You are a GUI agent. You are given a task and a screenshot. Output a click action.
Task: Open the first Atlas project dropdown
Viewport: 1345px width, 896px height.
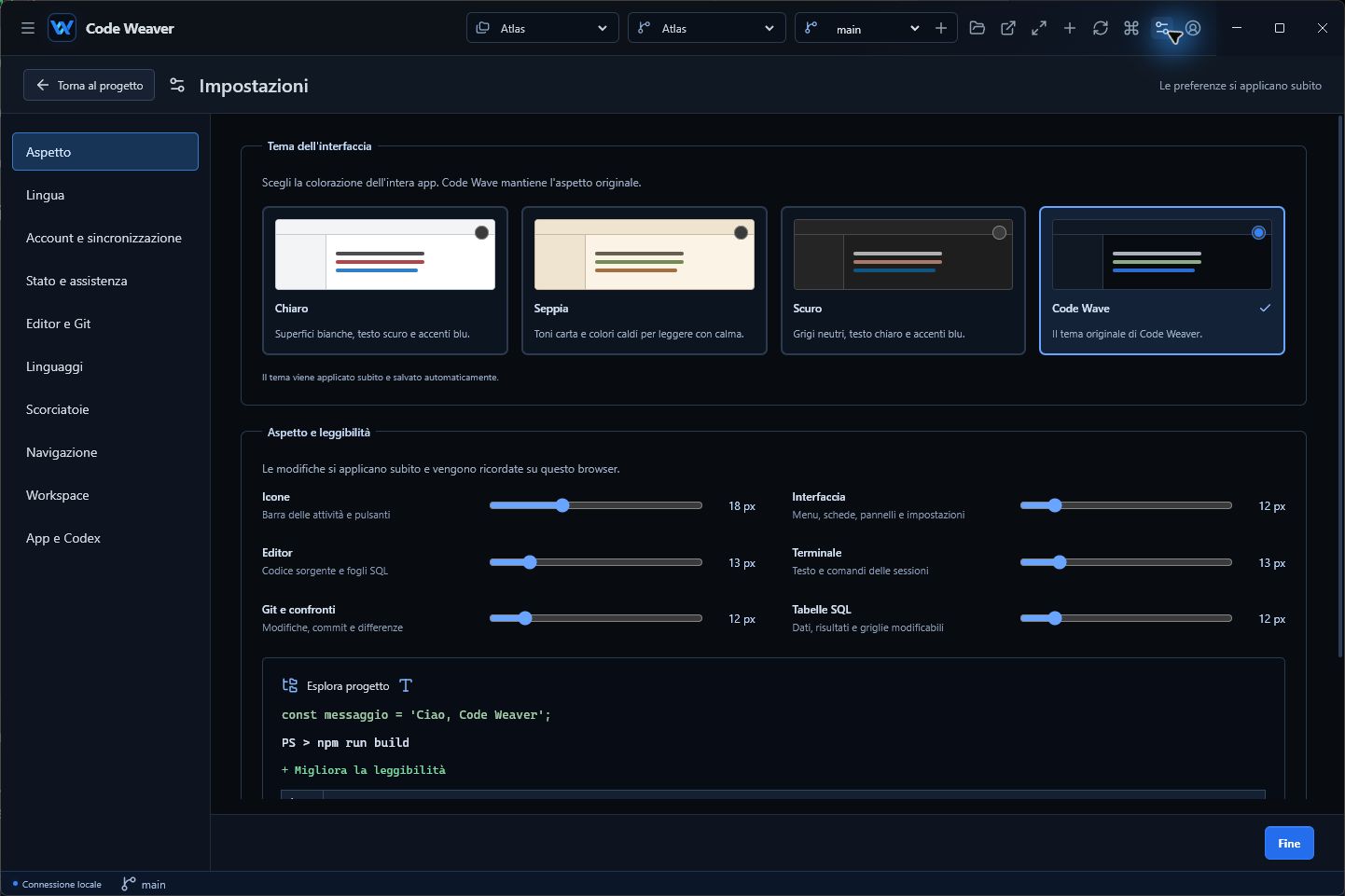click(543, 28)
